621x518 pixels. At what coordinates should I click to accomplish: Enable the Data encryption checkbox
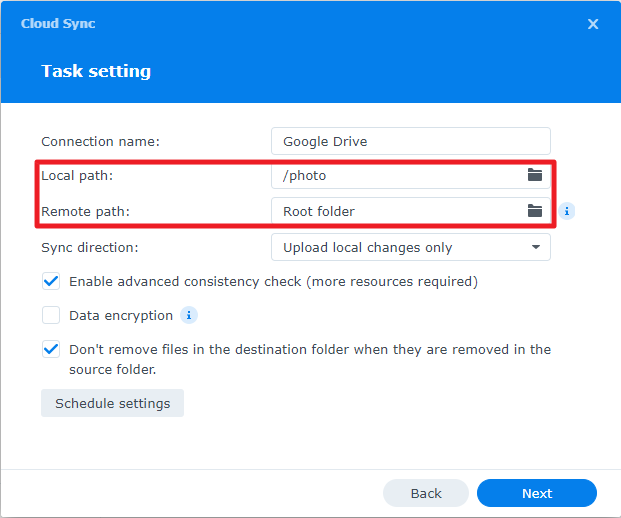click(x=51, y=315)
